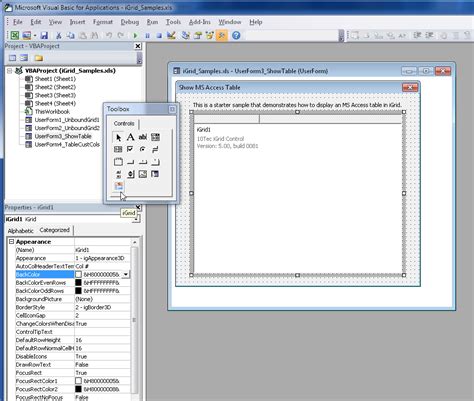Select UserForm4_TableCustCols in the project tree
Screen dimensions: 474x401
coord(67,144)
